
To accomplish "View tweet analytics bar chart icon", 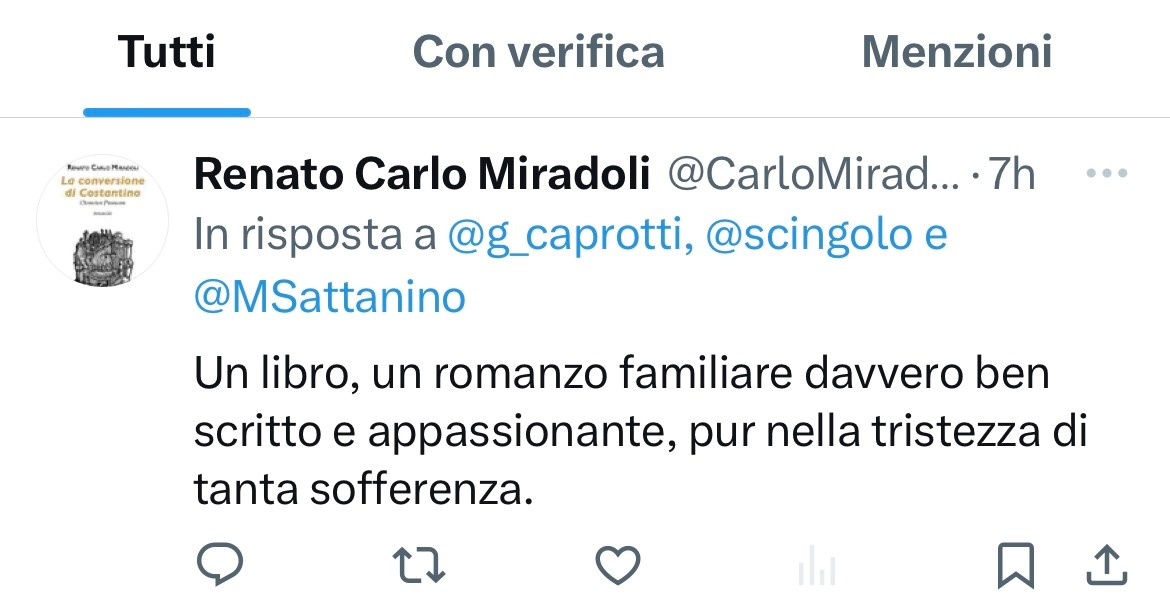I will click(x=816, y=569).
